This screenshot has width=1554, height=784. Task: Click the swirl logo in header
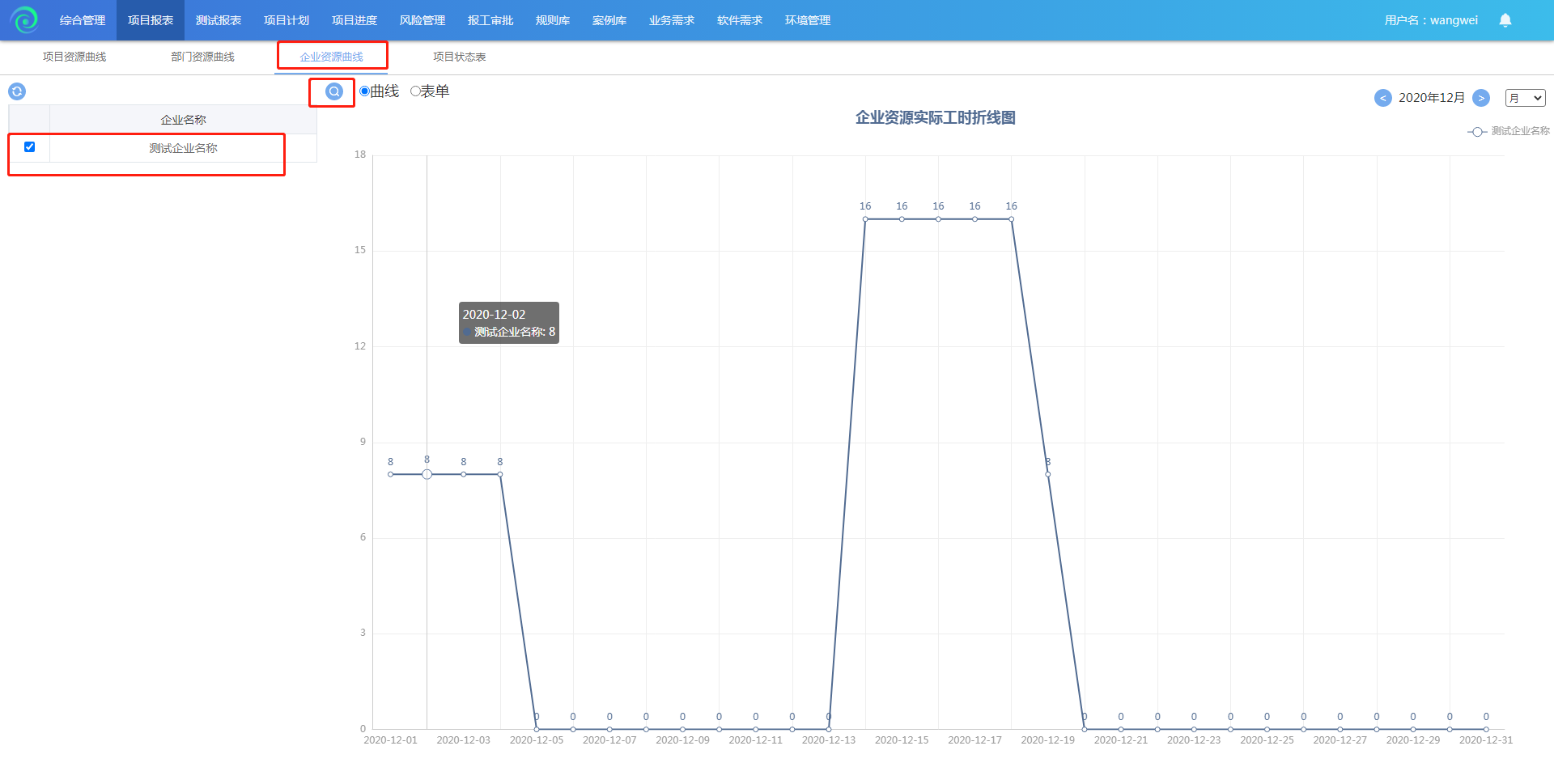click(24, 19)
